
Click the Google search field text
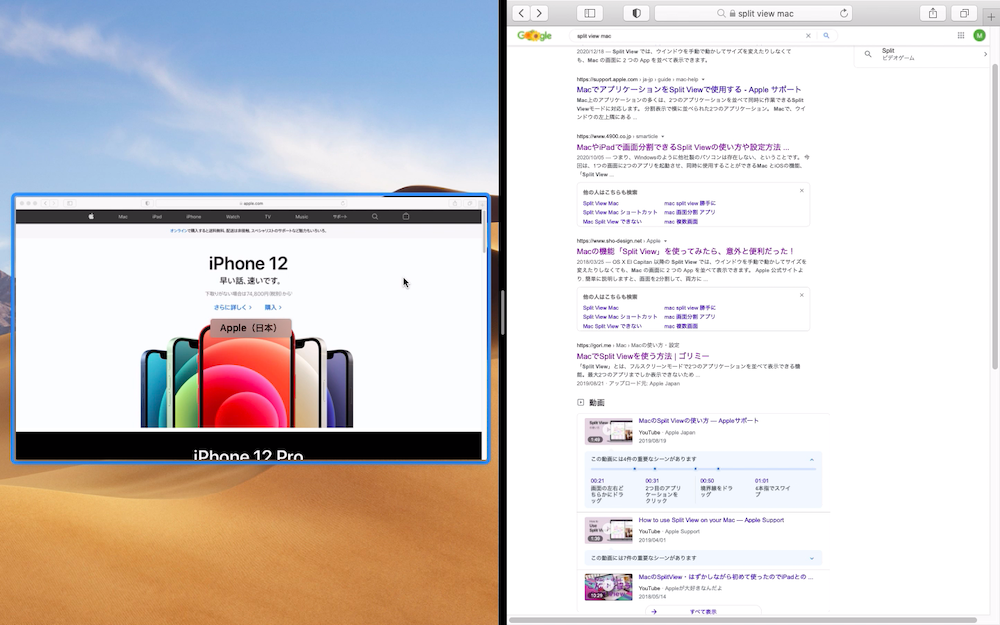click(594, 36)
